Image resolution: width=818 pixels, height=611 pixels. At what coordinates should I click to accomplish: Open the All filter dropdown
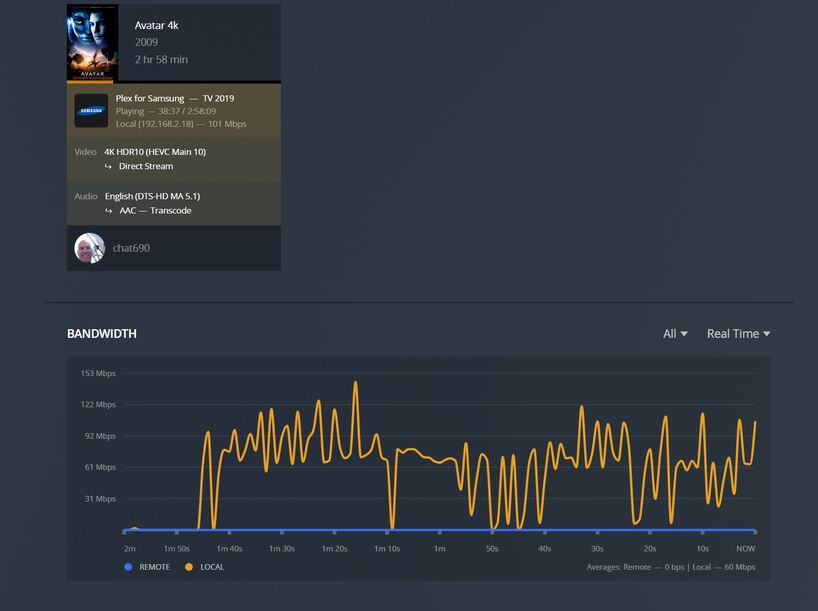click(675, 334)
